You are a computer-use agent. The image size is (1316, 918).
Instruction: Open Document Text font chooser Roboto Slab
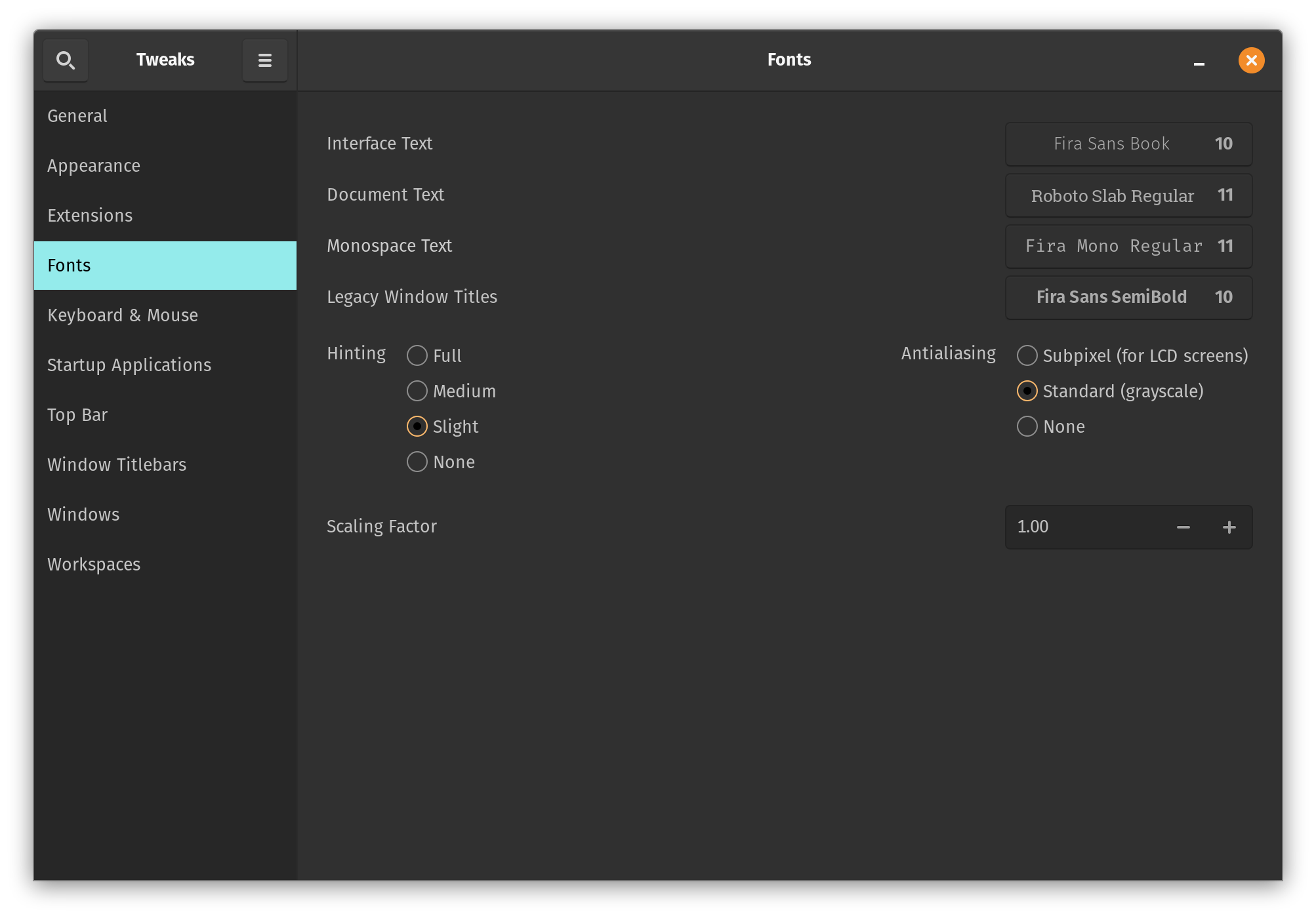(x=1128, y=195)
